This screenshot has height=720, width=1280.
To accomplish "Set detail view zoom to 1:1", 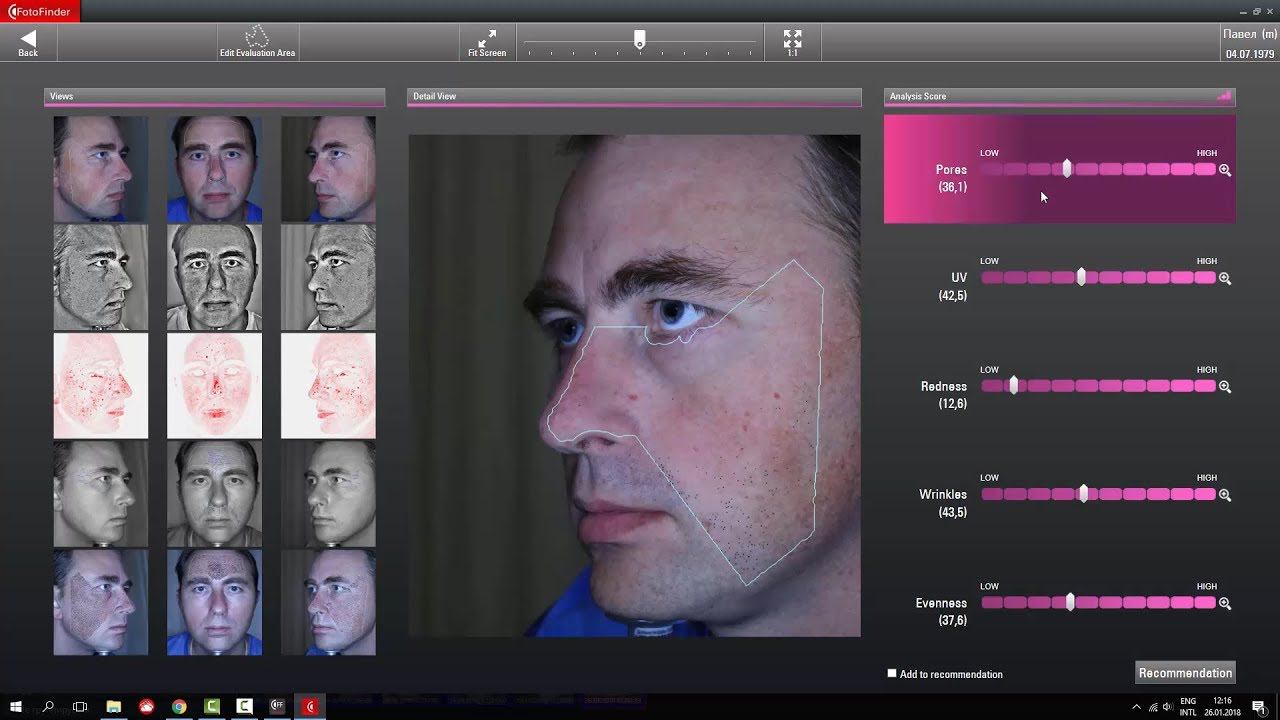I will [x=792, y=42].
